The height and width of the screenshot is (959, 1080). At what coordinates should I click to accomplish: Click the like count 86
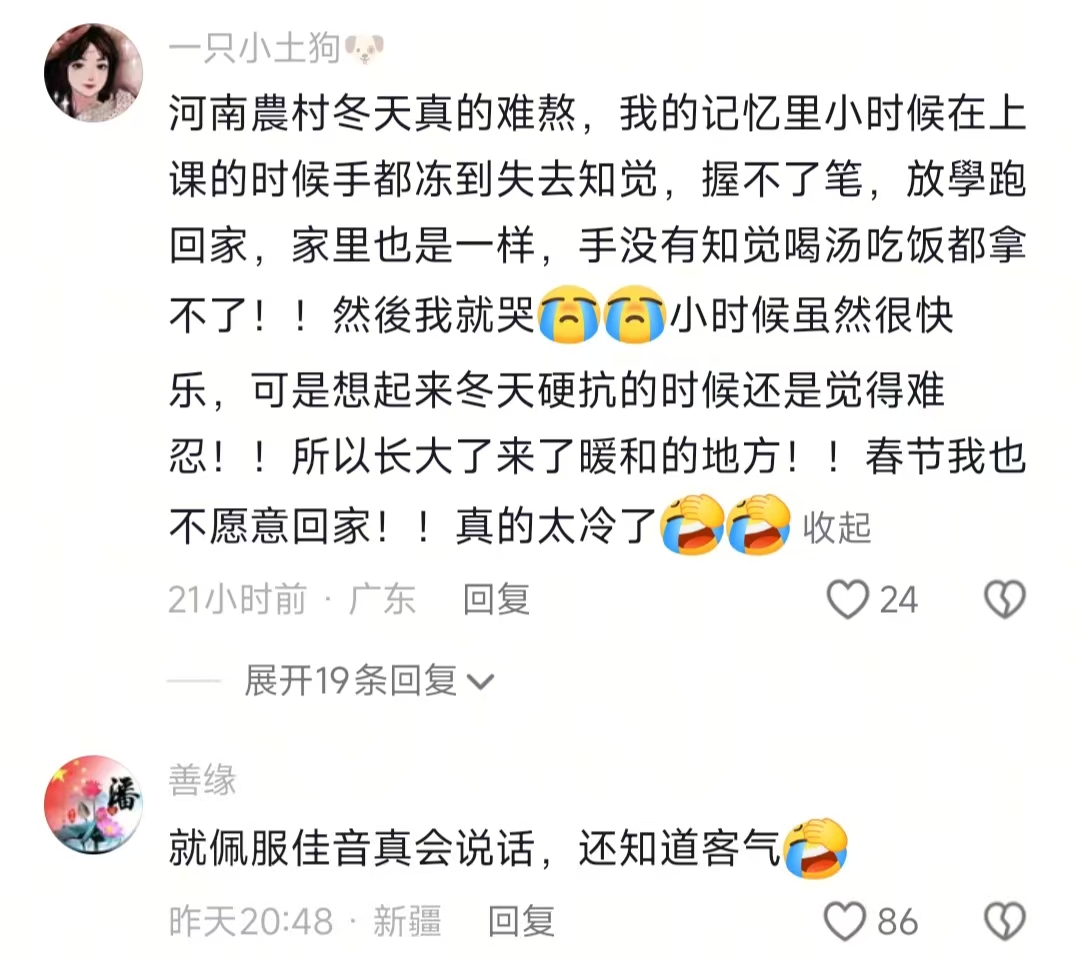(897, 922)
